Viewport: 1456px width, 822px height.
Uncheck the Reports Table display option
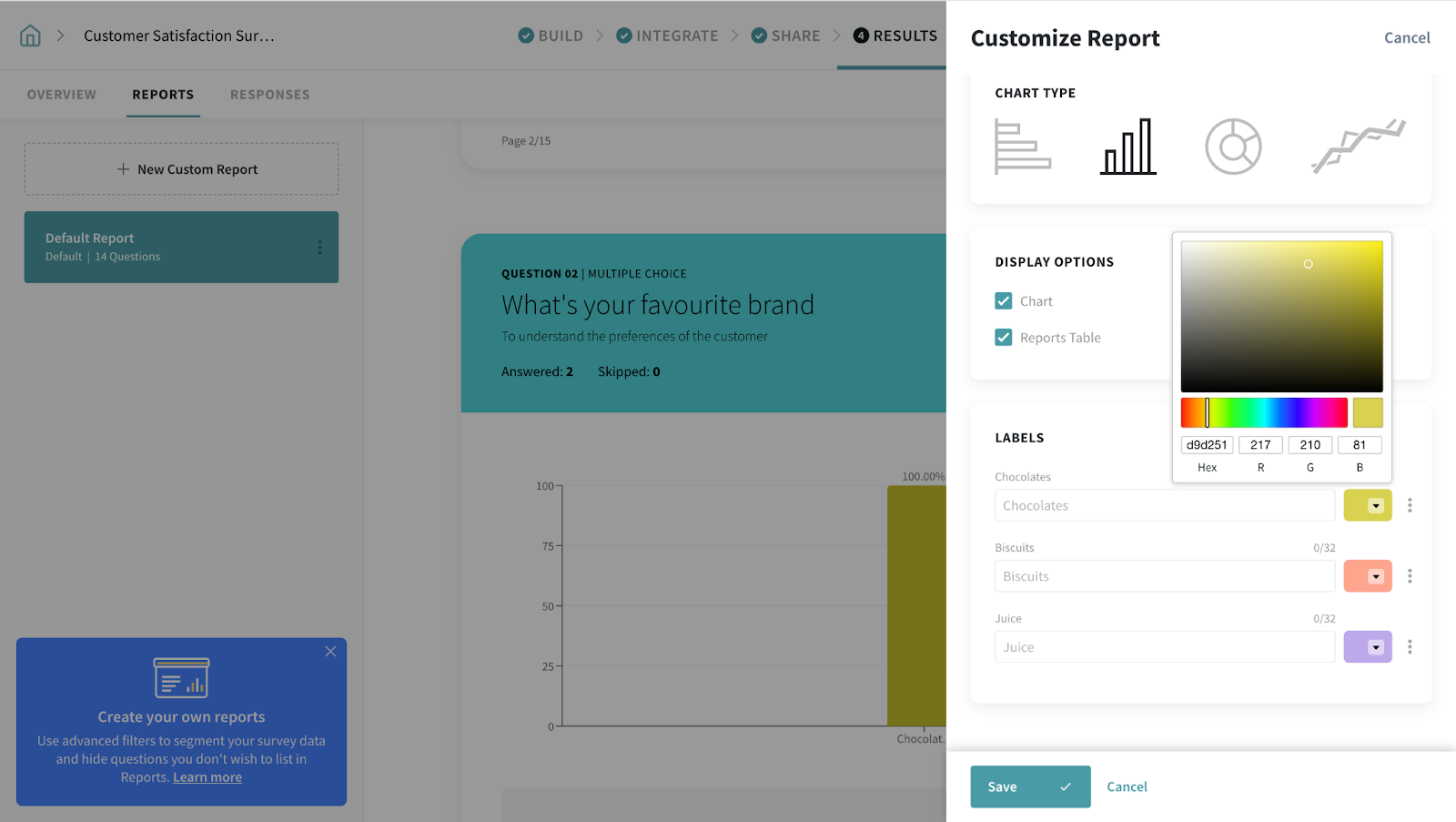(x=1004, y=338)
